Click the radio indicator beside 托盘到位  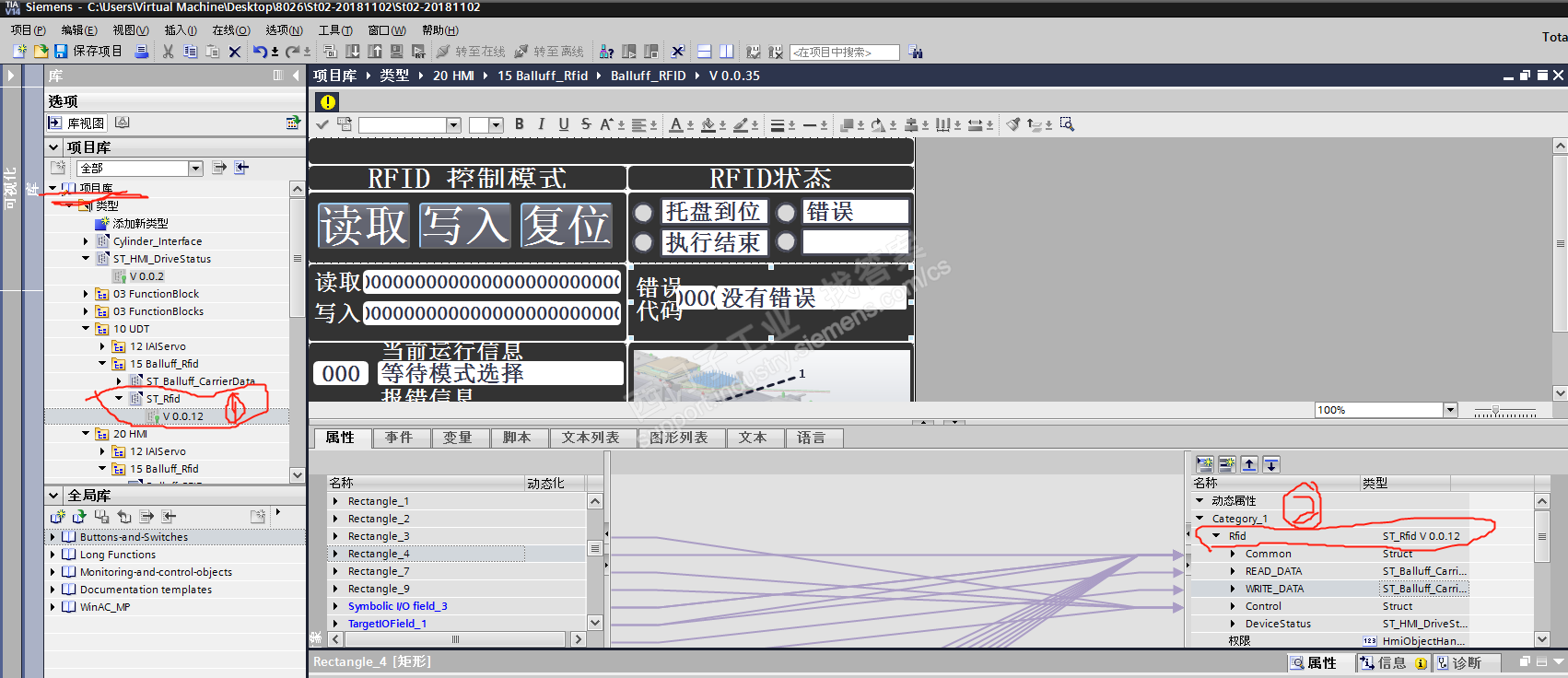click(x=644, y=213)
